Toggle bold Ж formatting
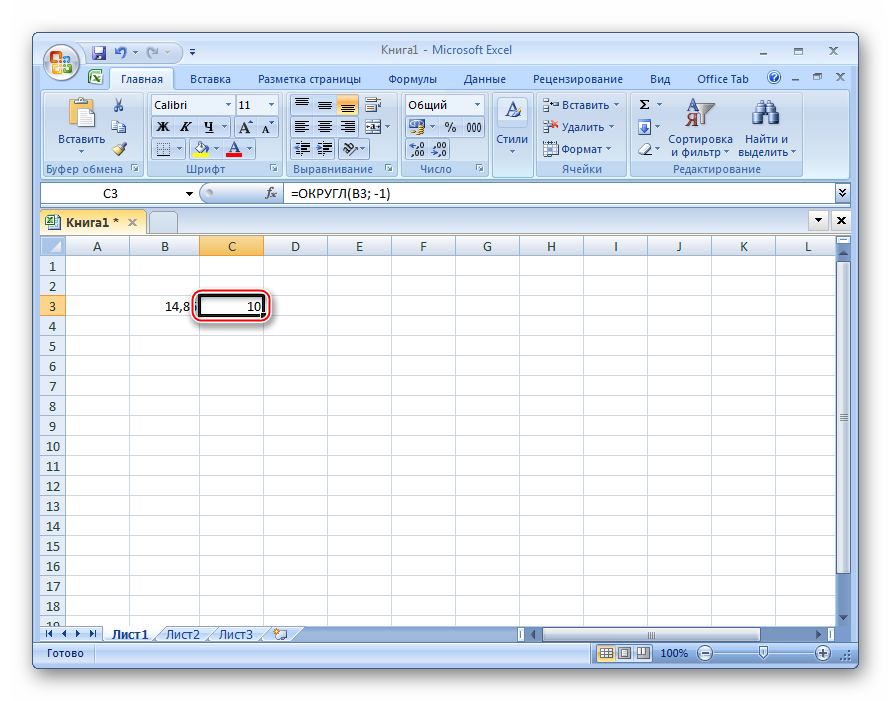The height and width of the screenshot is (701, 891). tap(163, 127)
